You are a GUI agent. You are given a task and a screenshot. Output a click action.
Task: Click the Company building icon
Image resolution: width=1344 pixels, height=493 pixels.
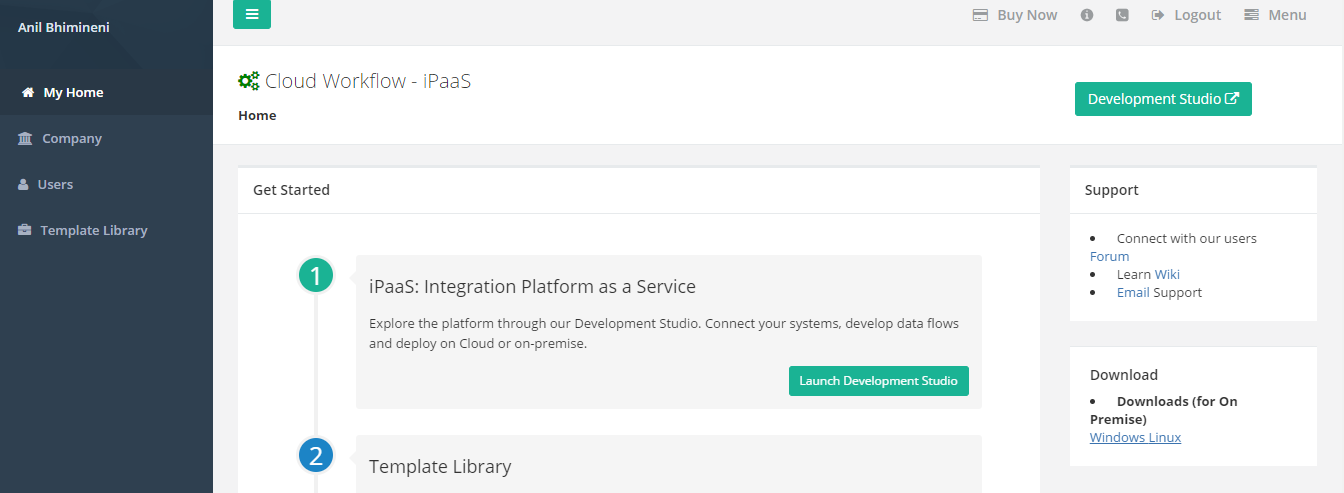point(25,139)
